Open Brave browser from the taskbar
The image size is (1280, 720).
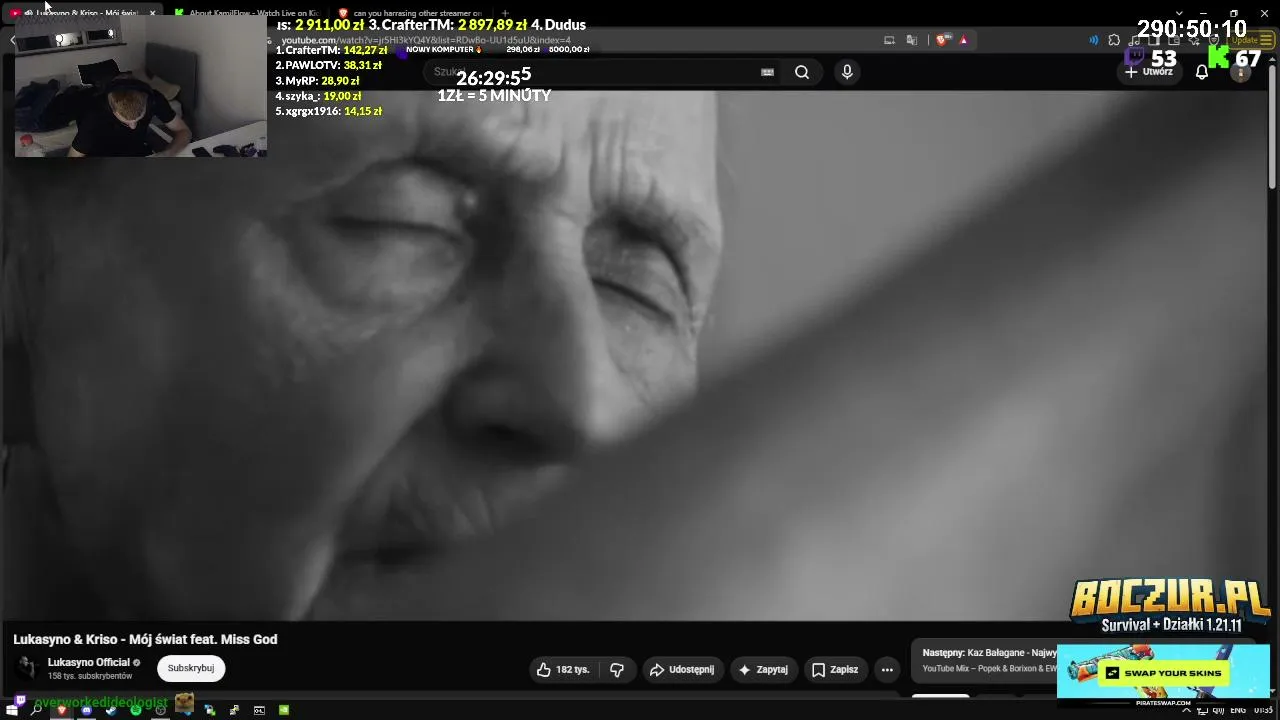pos(61,710)
